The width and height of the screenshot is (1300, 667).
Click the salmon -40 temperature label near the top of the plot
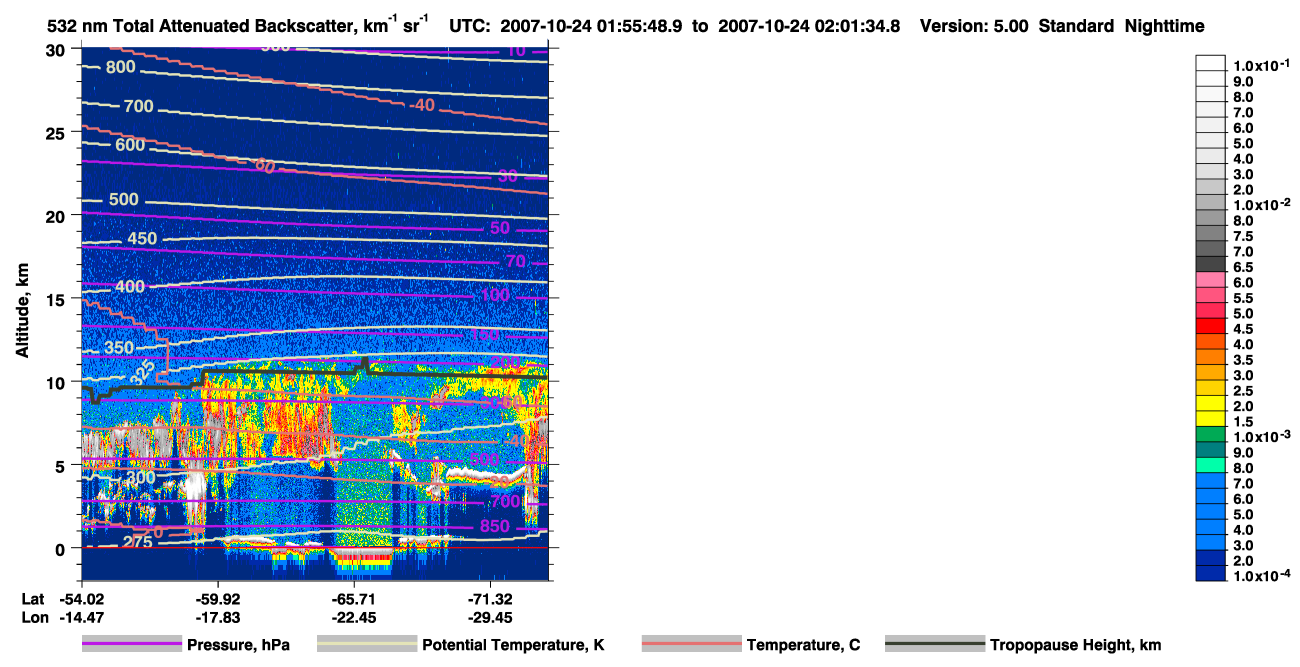point(422,106)
